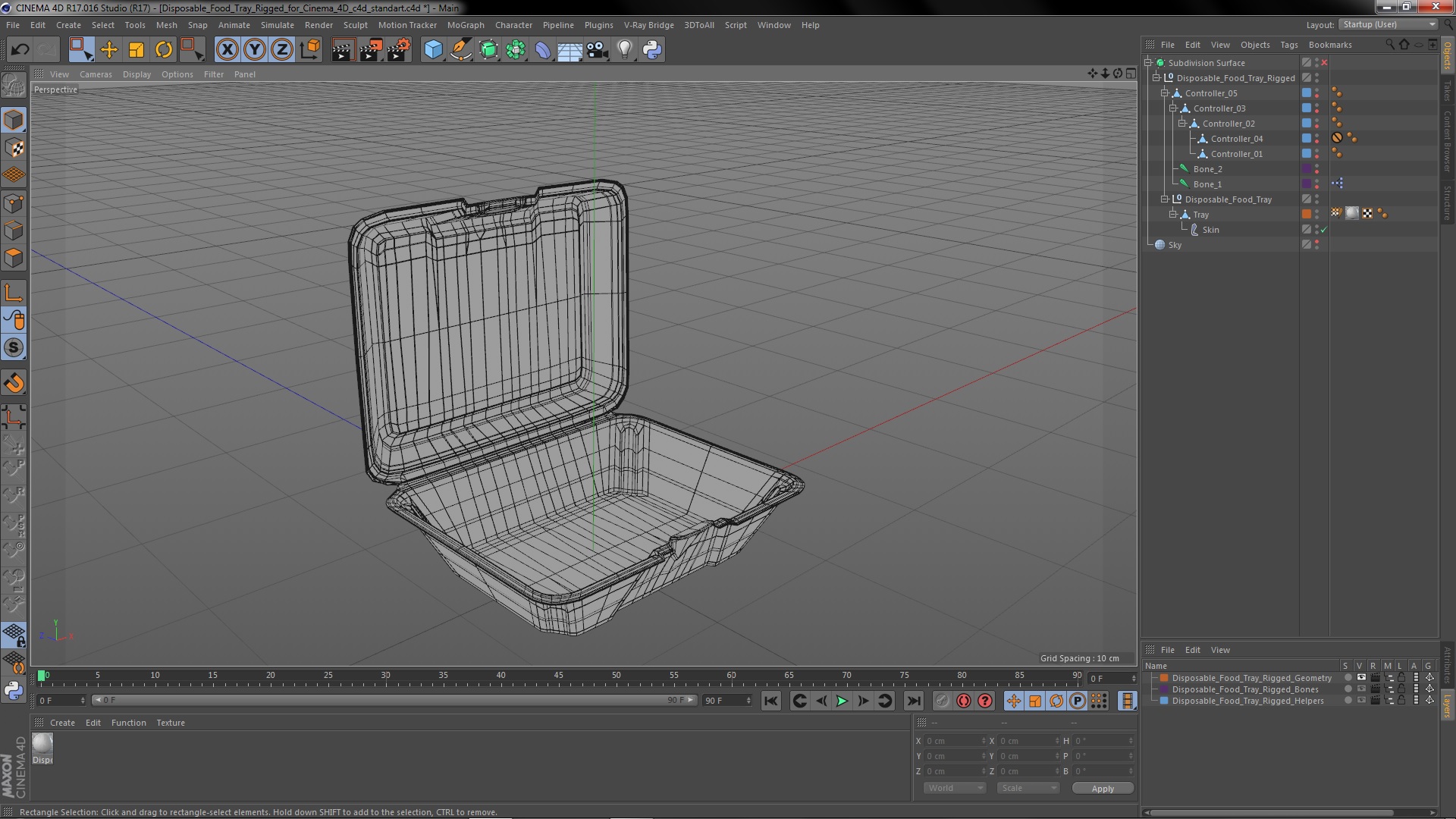Switch to Texture tab in bottom panel

tap(170, 722)
